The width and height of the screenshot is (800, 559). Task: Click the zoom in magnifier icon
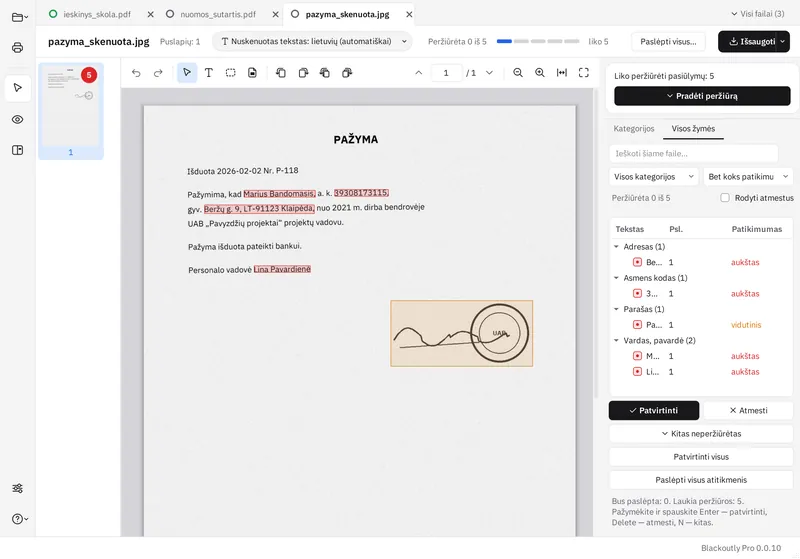point(540,73)
